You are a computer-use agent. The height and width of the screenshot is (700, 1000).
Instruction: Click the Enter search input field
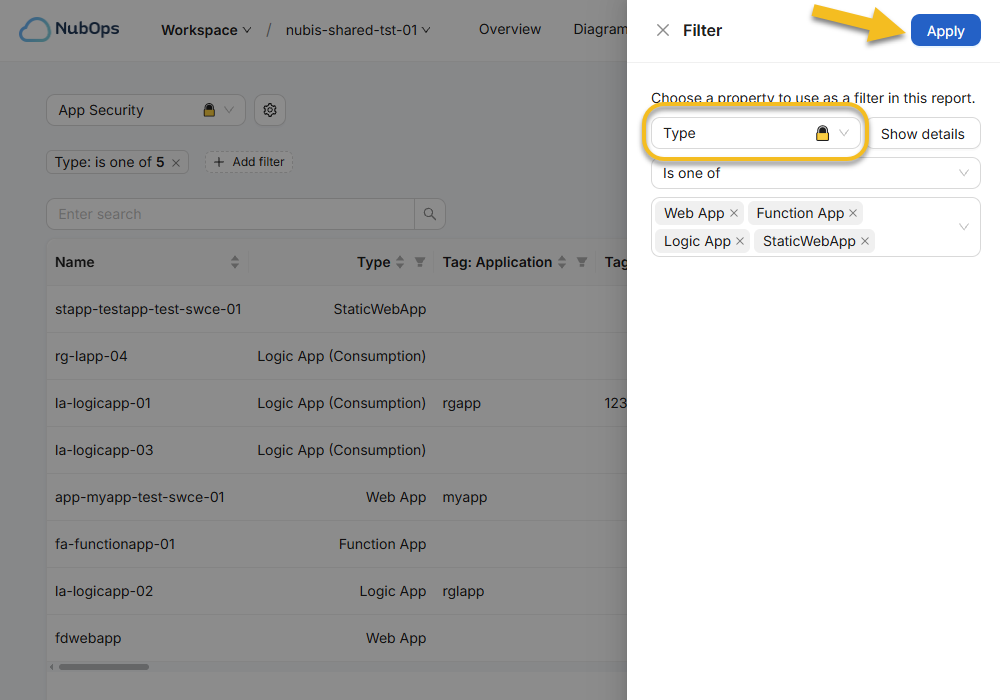(x=230, y=214)
